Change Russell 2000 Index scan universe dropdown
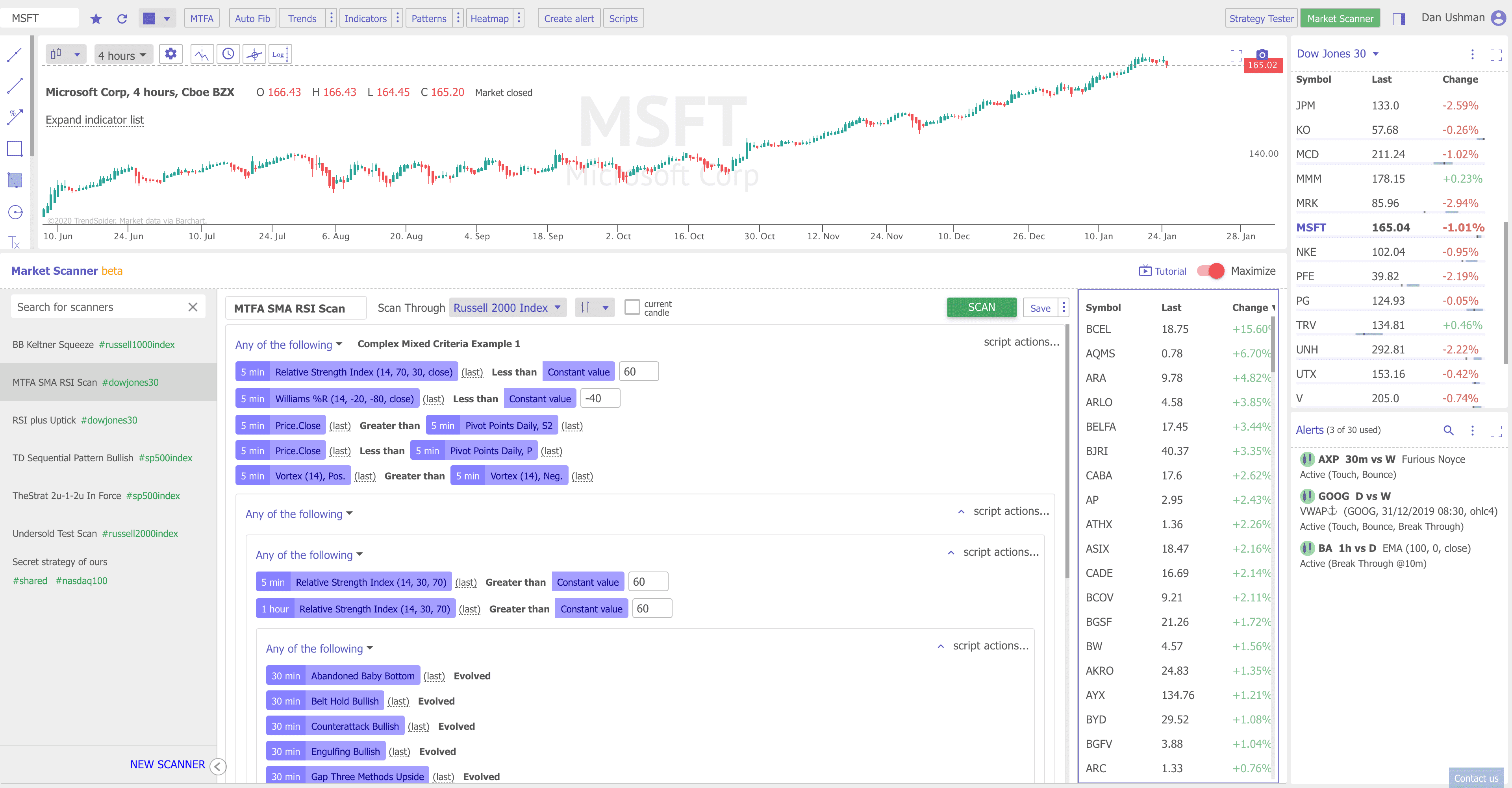 click(506, 307)
